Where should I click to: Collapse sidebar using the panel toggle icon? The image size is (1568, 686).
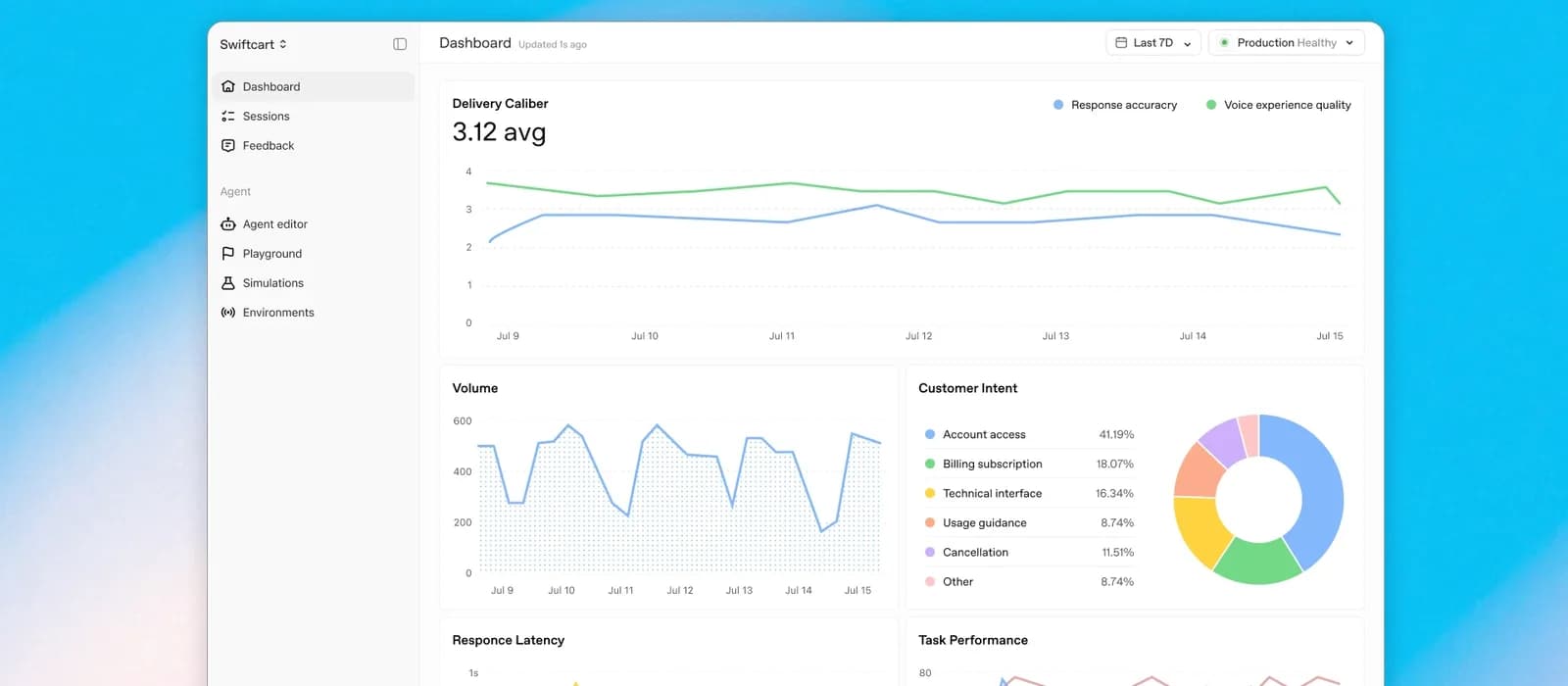[x=400, y=44]
